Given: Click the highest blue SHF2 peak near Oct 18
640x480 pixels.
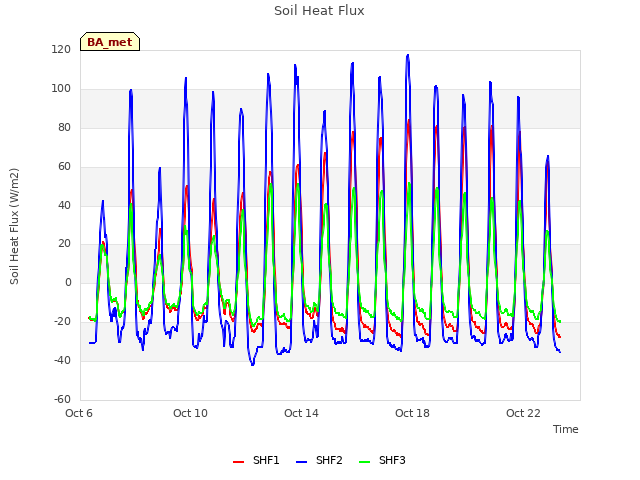Looking at the screenshot, I should point(408,55).
